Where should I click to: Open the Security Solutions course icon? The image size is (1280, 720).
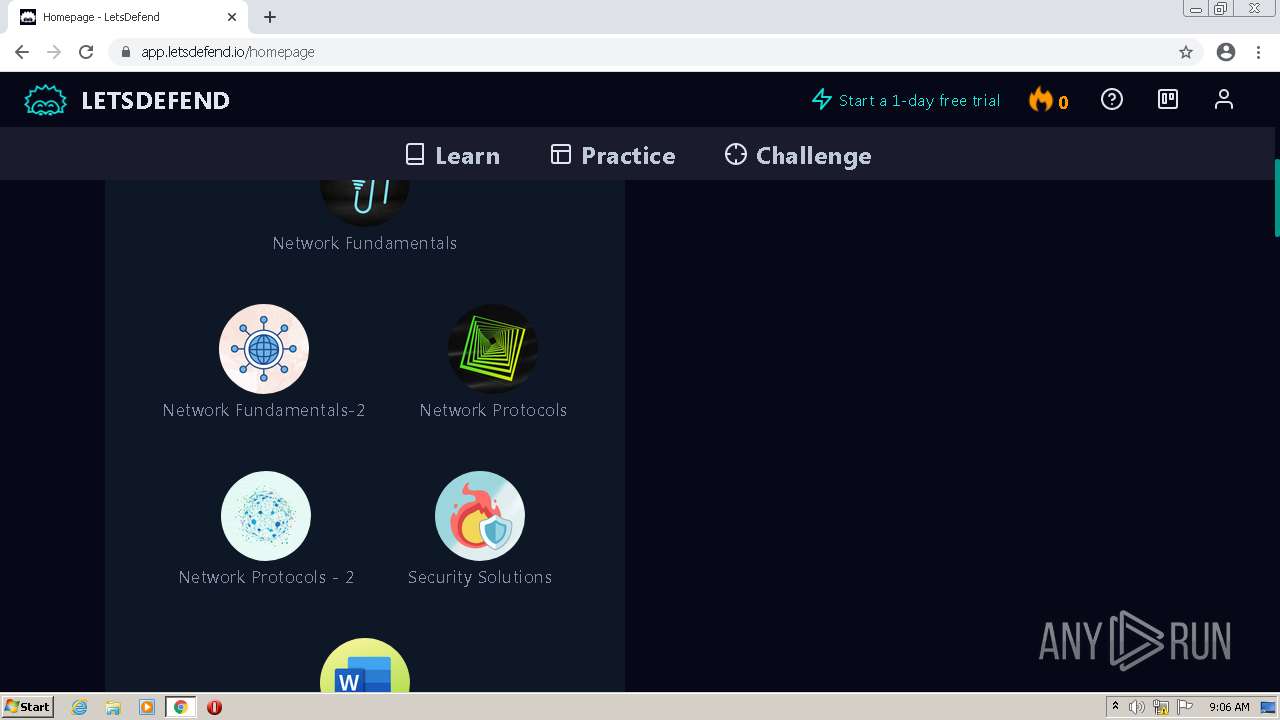[x=480, y=516]
